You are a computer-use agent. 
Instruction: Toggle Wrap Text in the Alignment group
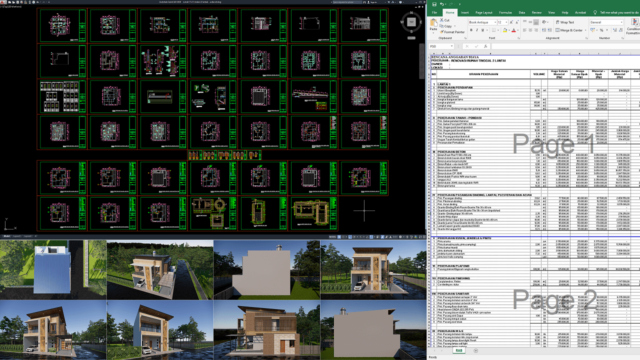click(565, 22)
